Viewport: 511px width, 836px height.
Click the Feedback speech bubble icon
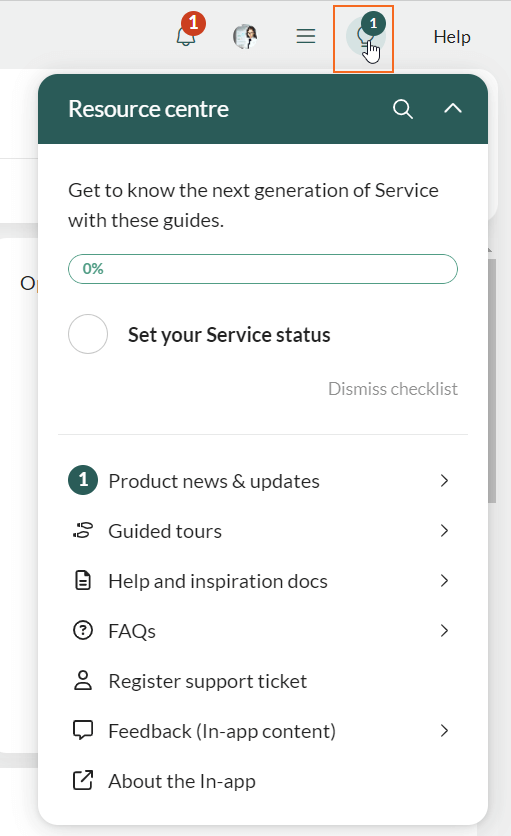click(83, 730)
